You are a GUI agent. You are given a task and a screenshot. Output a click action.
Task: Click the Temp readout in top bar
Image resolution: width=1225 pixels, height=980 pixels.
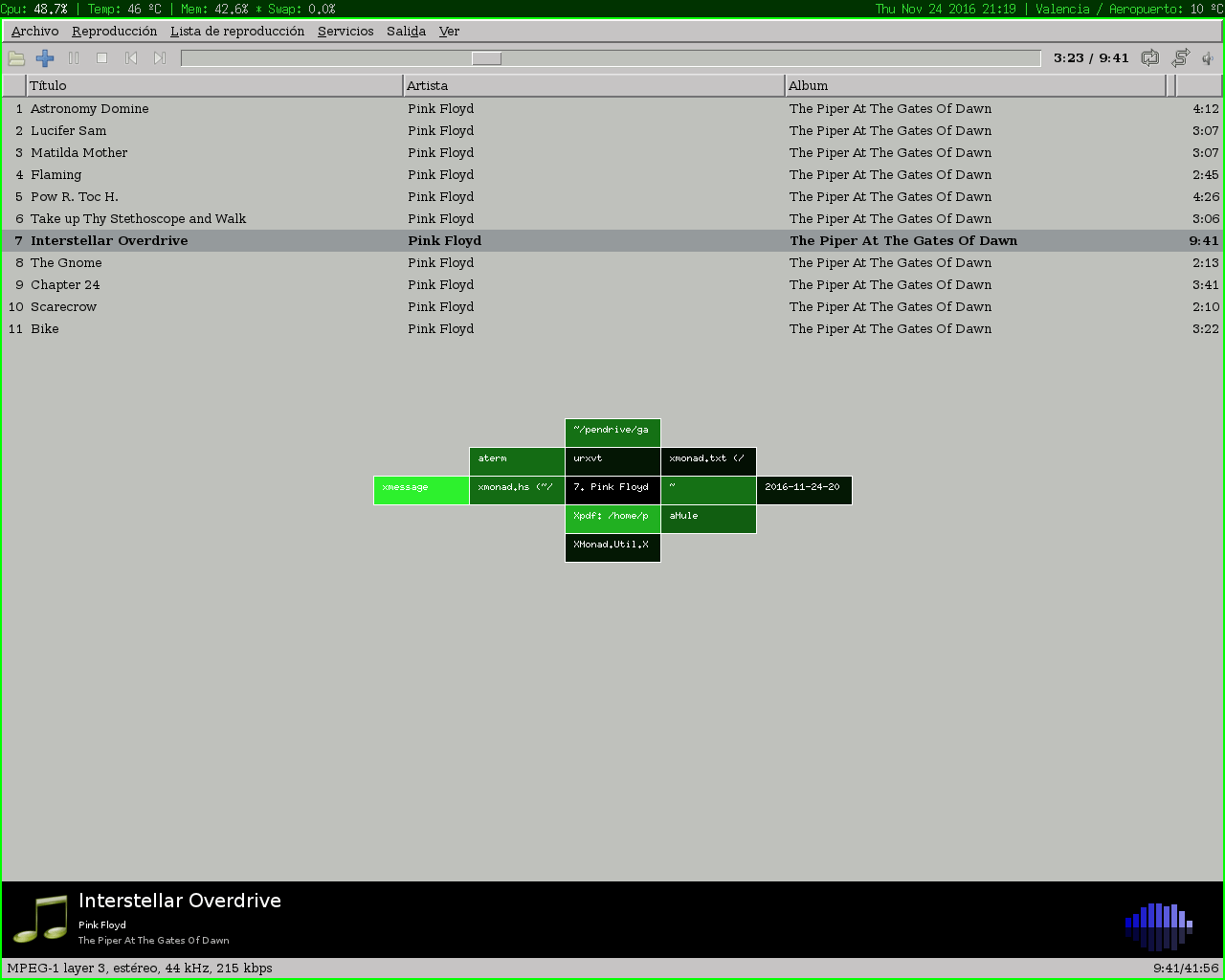click(124, 9)
